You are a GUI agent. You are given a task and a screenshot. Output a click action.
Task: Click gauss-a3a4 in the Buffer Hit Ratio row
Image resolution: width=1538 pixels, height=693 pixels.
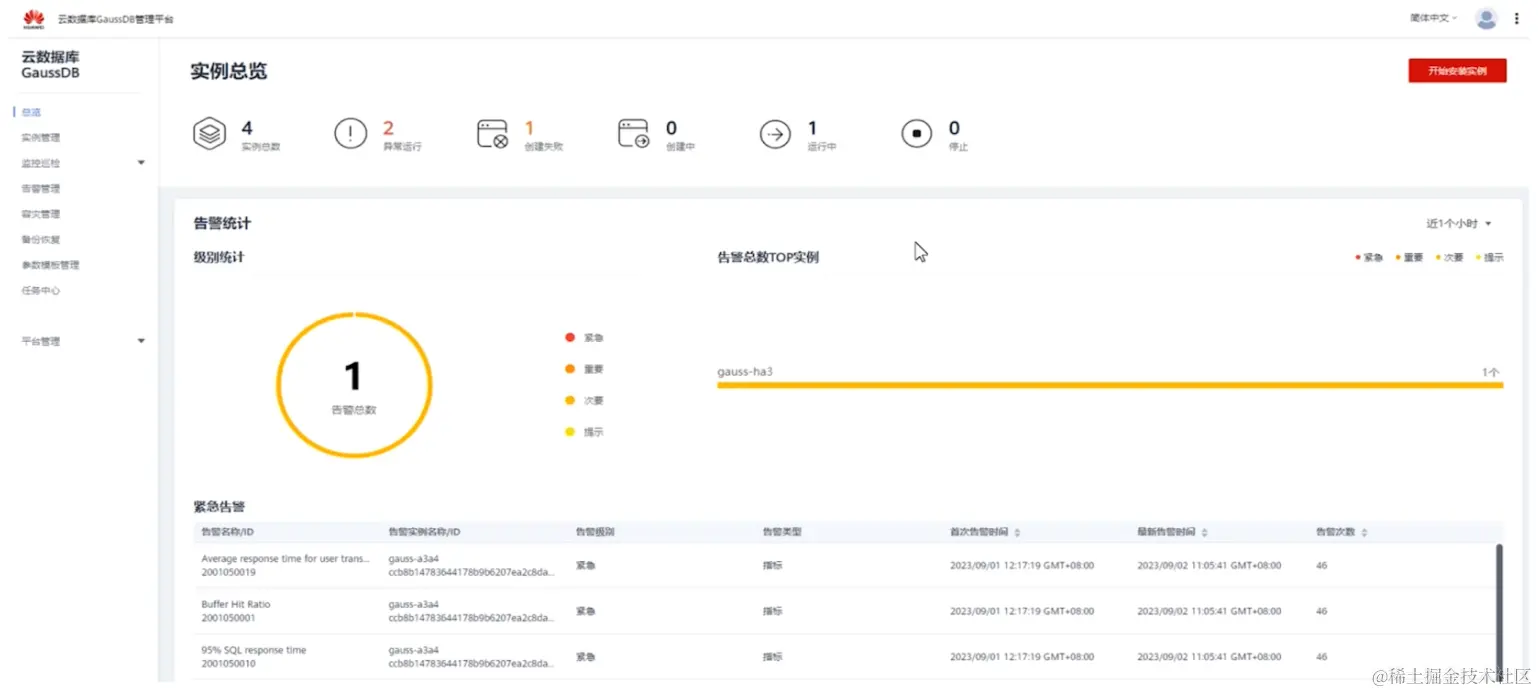click(x=413, y=605)
